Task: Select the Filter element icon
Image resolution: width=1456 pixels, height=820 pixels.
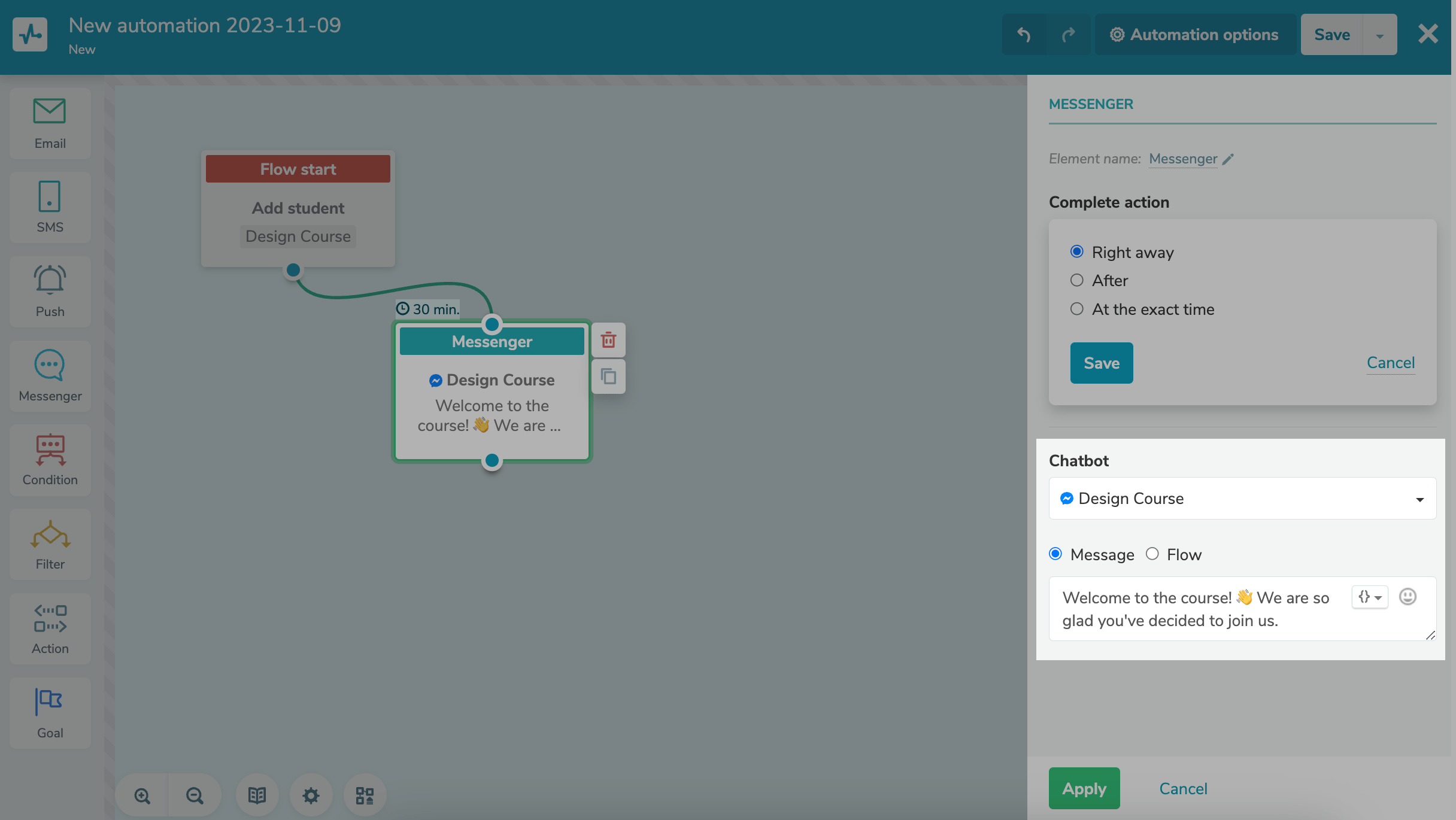Action: coord(50,544)
